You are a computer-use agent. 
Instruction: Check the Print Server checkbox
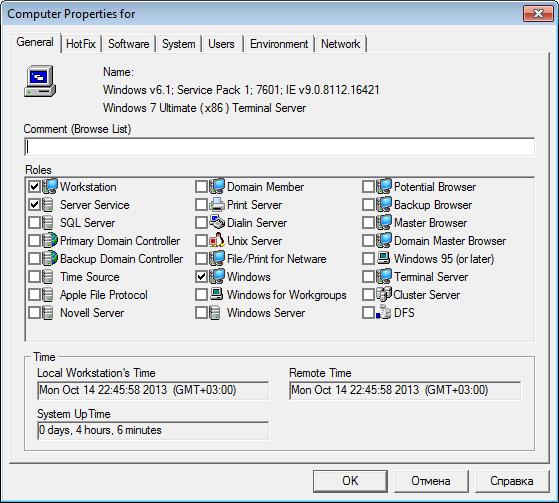coord(201,205)
